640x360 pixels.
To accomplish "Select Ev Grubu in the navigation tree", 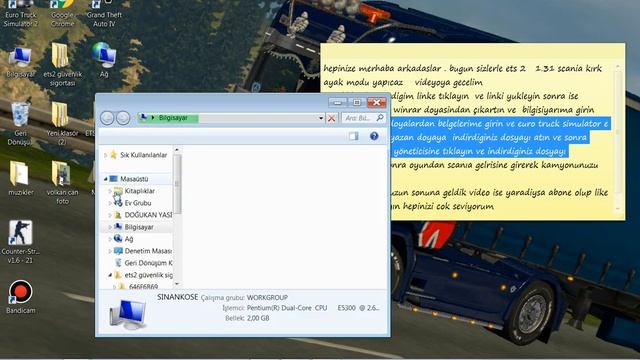I will point(138,203).
